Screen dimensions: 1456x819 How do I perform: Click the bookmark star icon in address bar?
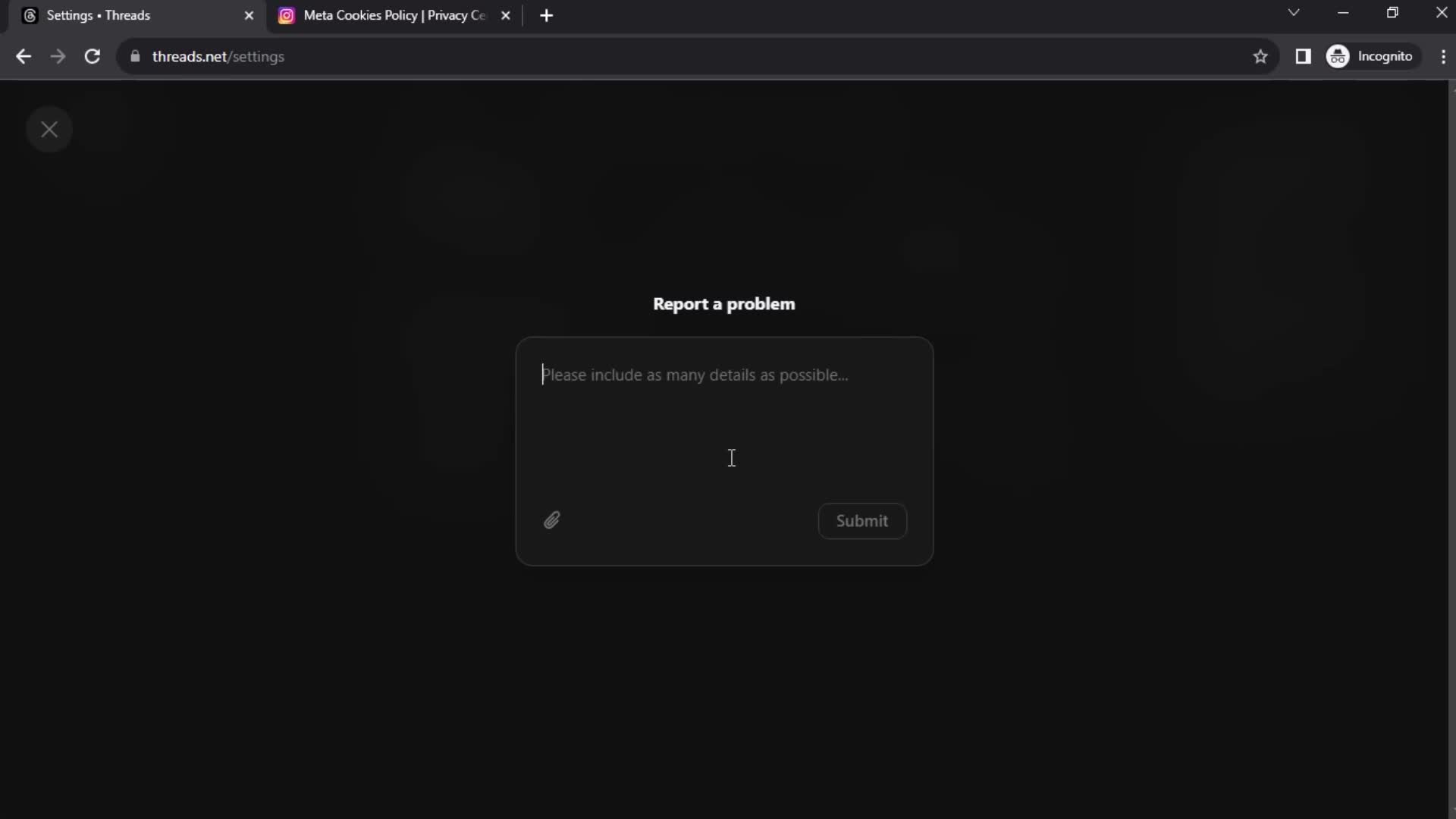tap(1261, 56)
